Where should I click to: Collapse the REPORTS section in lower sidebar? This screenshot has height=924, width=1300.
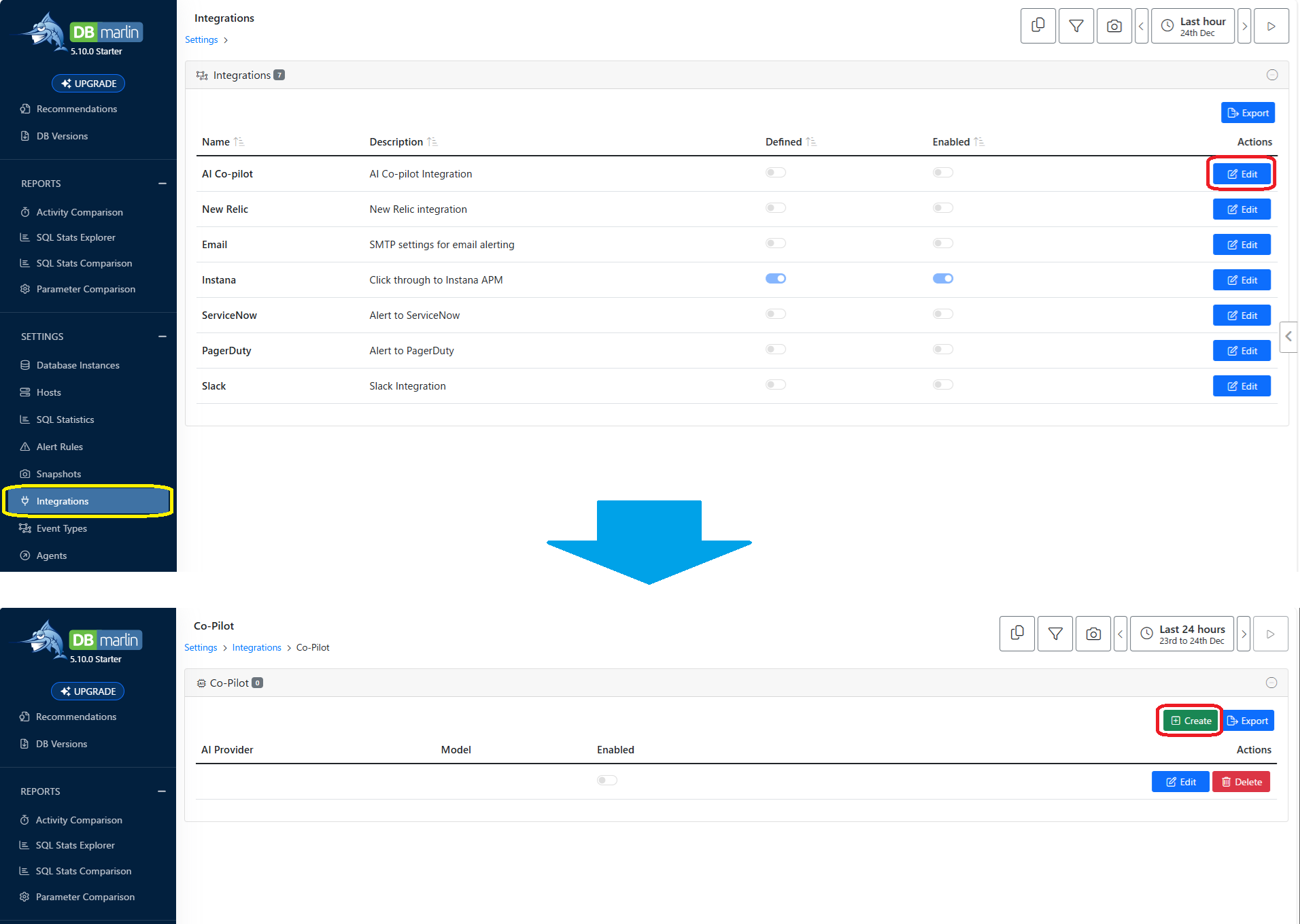pyautogui.click(x=161, y=791)
